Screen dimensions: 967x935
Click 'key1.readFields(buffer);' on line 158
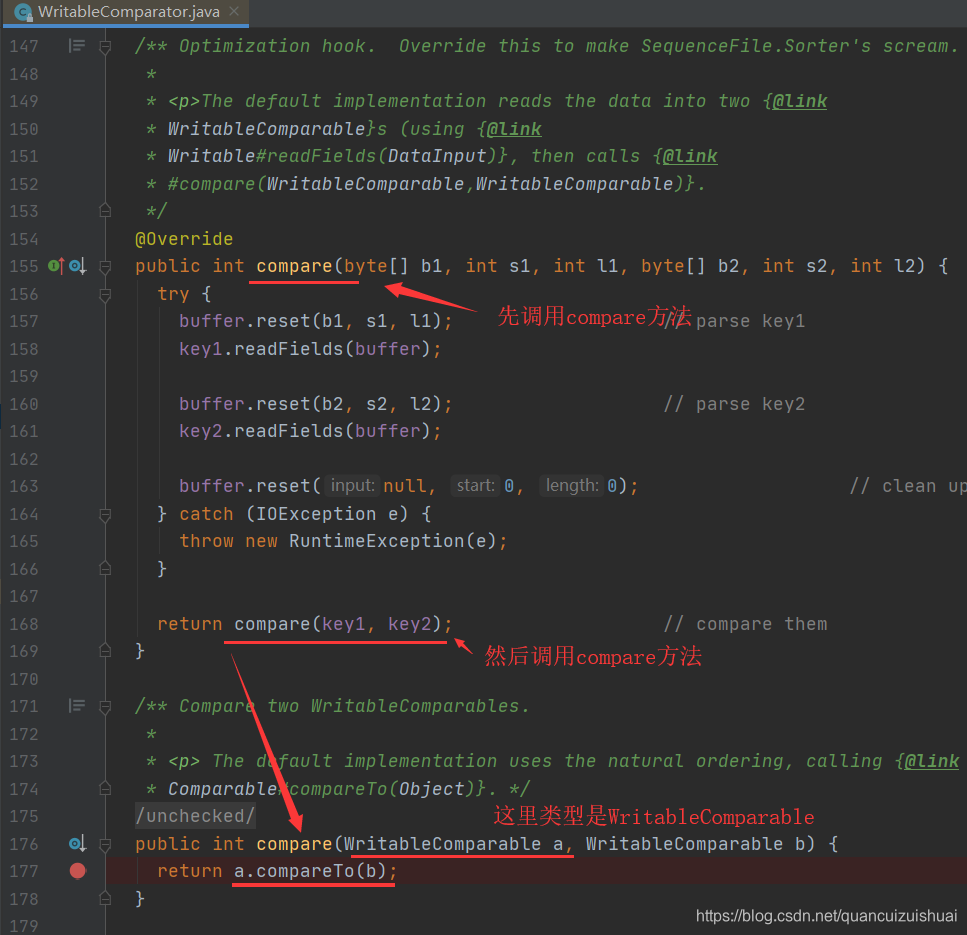(x=310, y=349)
